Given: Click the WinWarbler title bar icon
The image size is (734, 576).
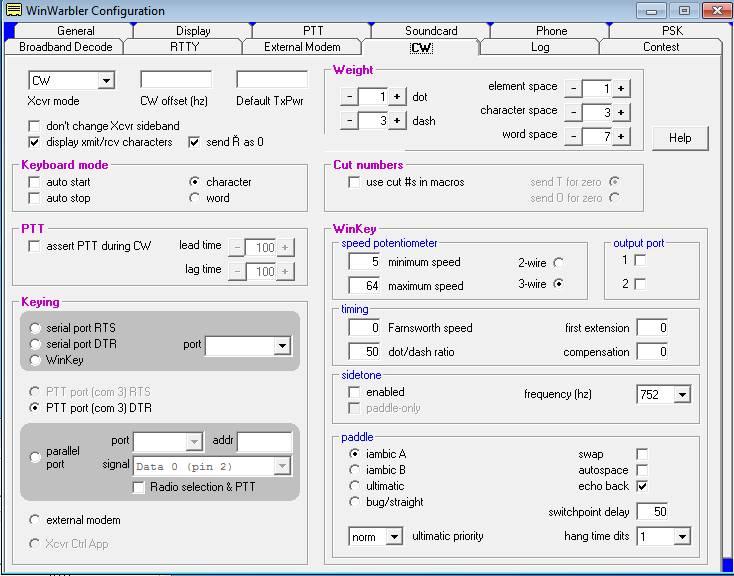Looking at the screenshot, I should (x=14, y=10).
